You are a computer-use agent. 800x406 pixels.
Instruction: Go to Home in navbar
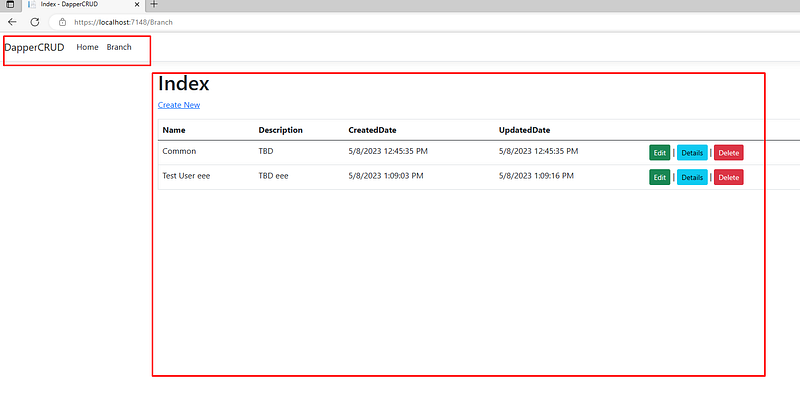(87, 47)
